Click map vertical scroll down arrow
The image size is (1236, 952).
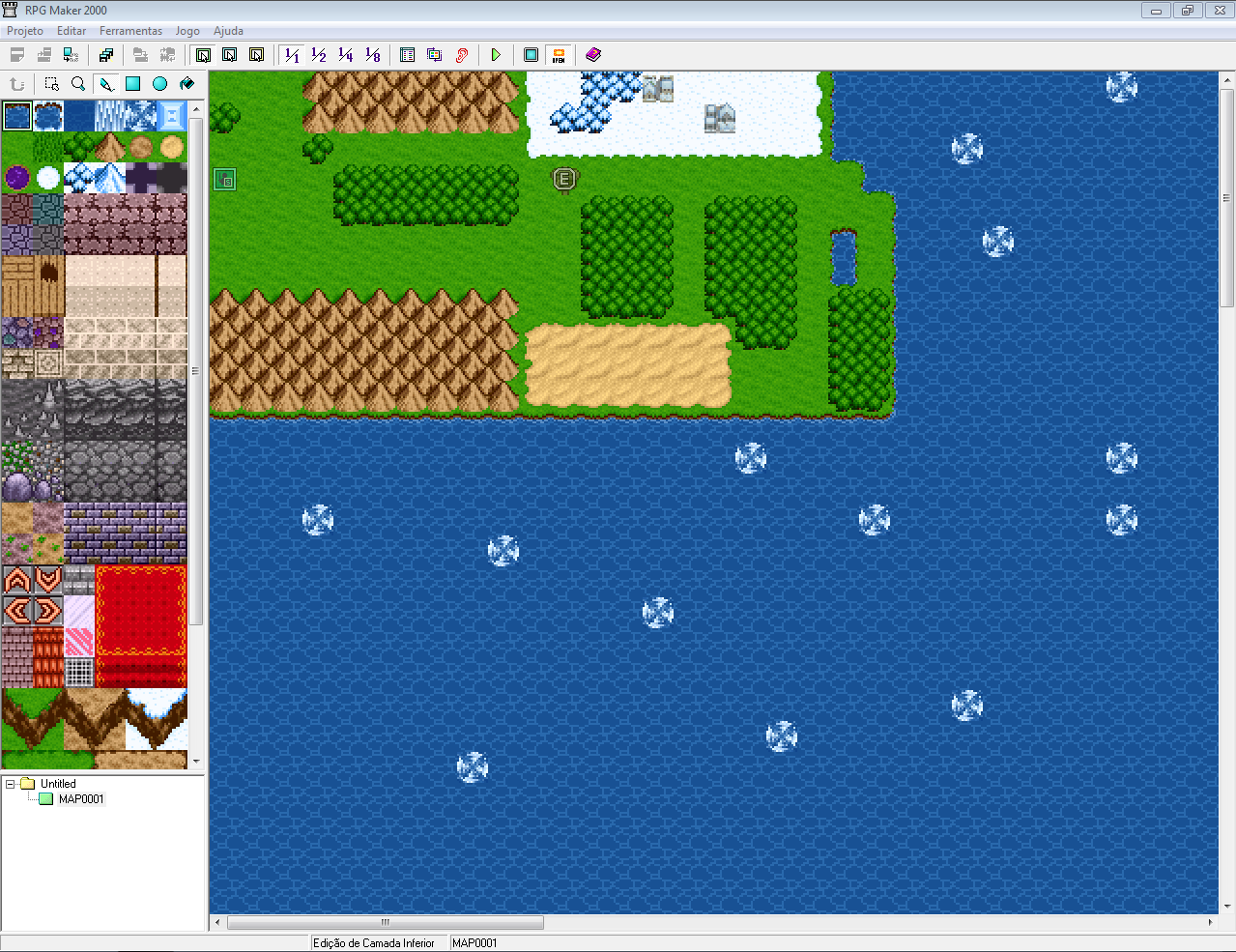pyautogui.click(x=1227, y=907)
